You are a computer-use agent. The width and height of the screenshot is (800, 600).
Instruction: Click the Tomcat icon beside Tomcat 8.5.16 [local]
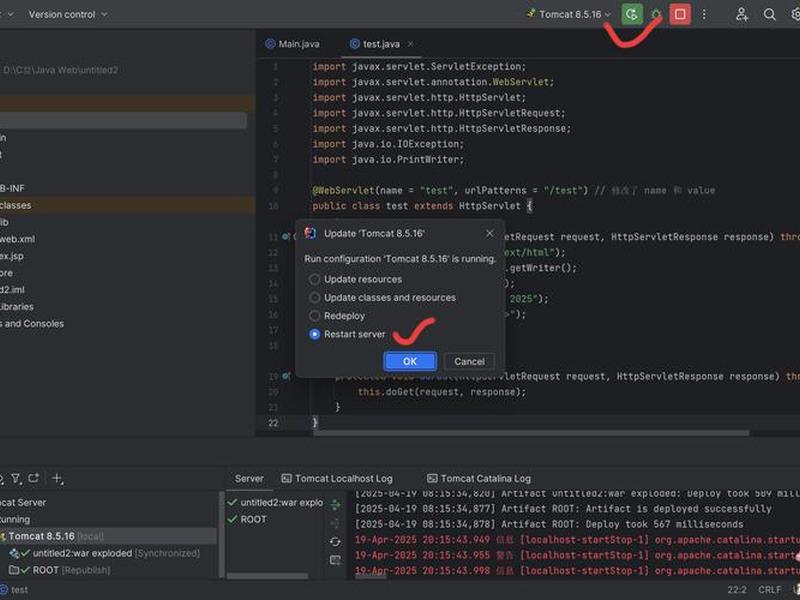coord(3,536)
